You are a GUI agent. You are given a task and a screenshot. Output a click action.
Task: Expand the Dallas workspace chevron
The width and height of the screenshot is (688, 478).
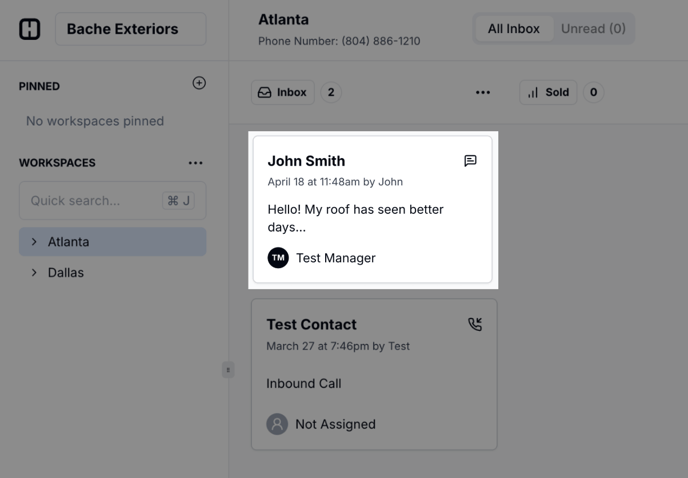click(x=34, y=272)
